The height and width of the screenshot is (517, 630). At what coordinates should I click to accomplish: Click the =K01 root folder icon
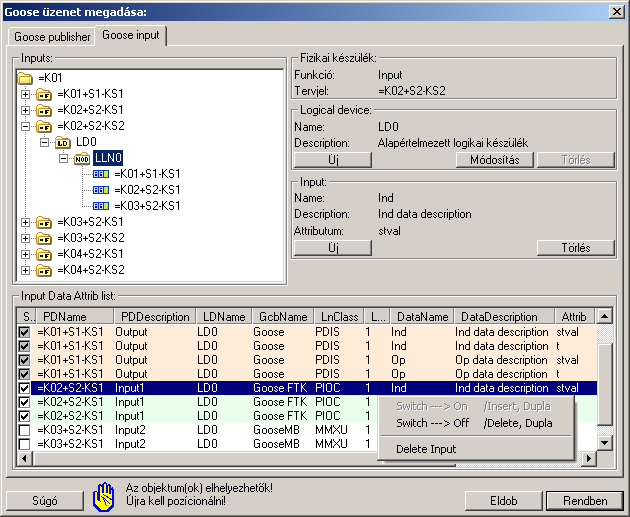pos(25,78)
